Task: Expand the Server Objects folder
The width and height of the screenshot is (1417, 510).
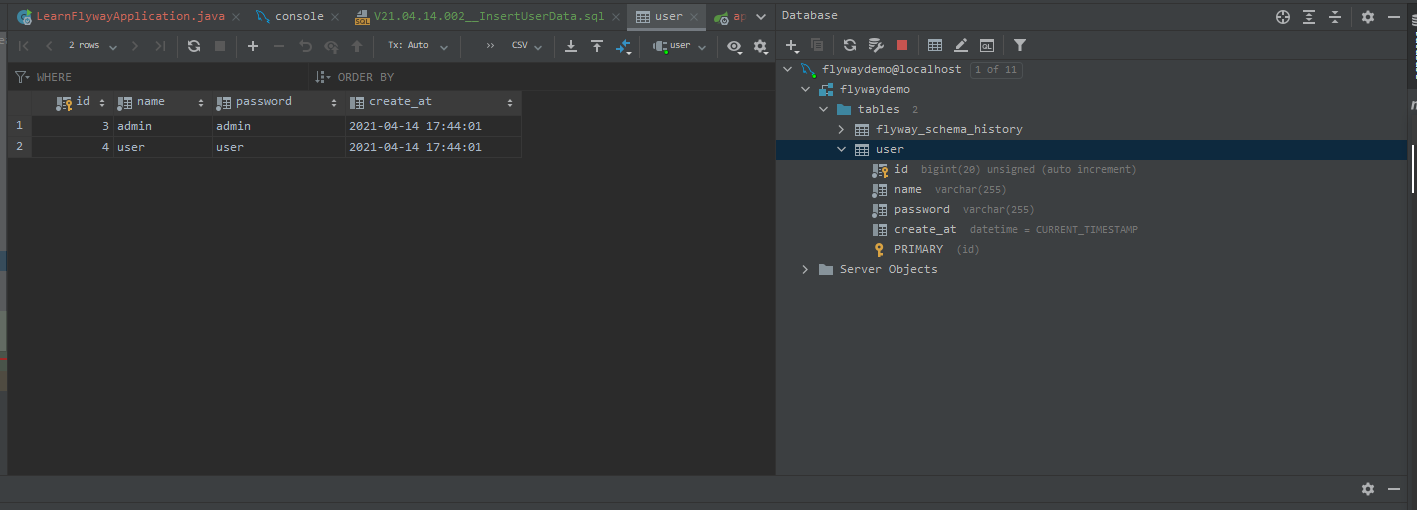Action: pos(805,270)
